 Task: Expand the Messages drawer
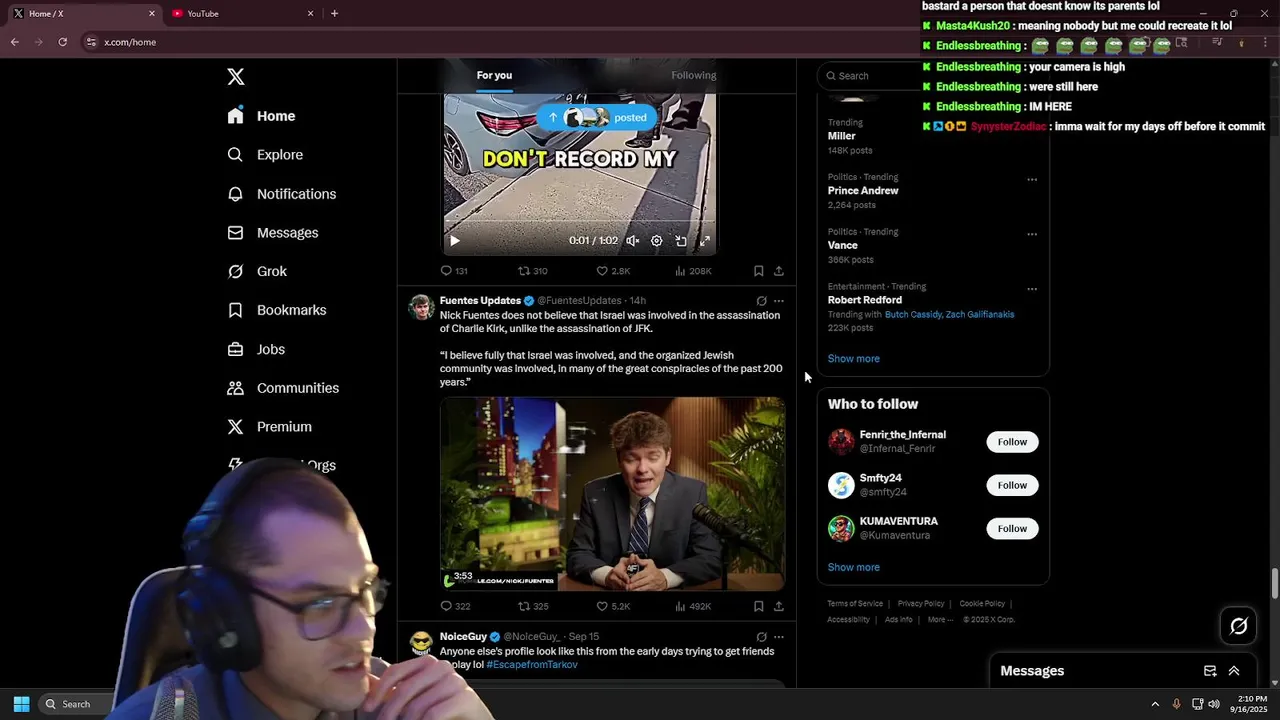1234,671
